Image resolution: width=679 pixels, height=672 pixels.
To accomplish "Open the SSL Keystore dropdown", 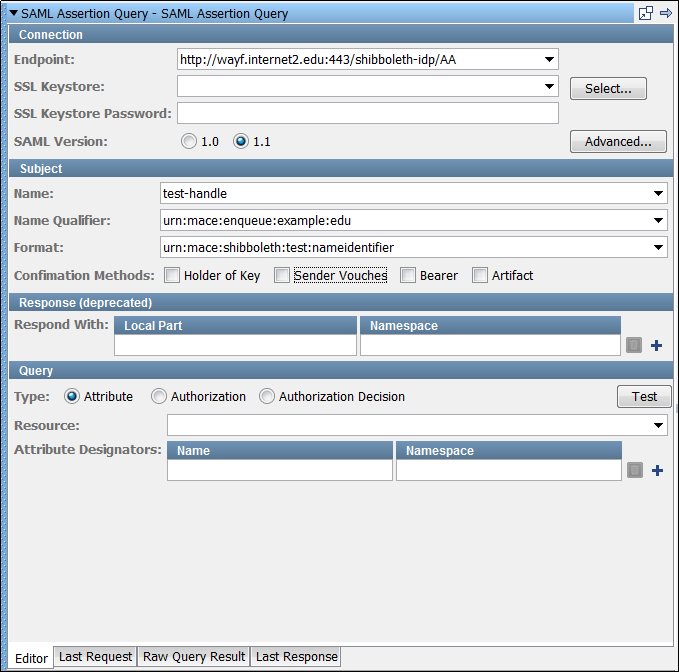I will pyautogui.click(x=549, y=86).
